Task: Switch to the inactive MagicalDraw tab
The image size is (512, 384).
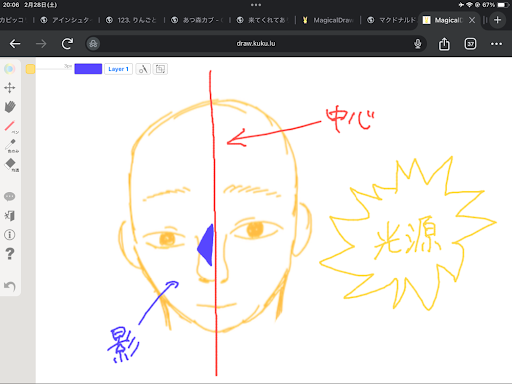Action: (x=328, y=20)
